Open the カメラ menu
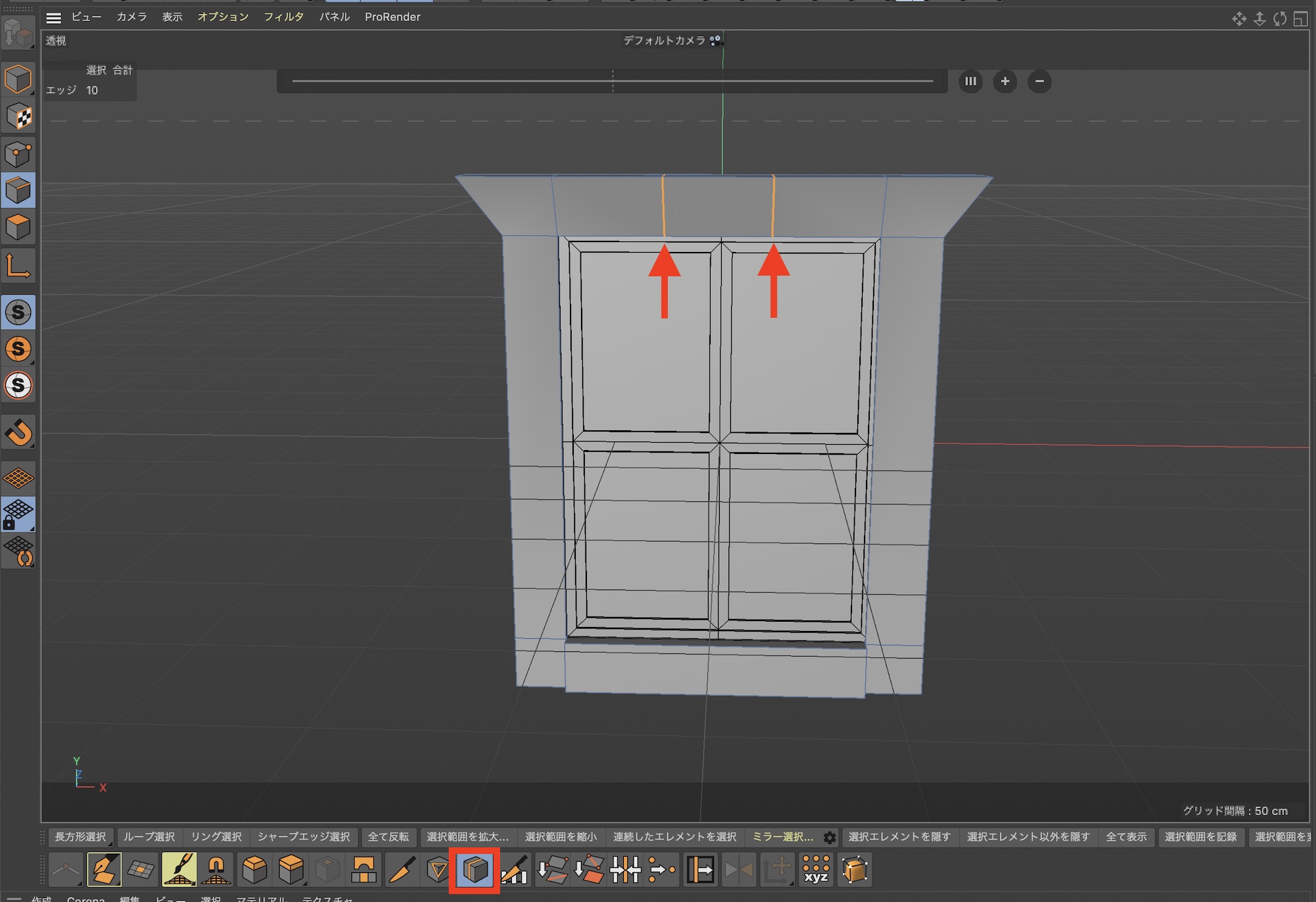 pyautogui.click(x=132, y=17)
